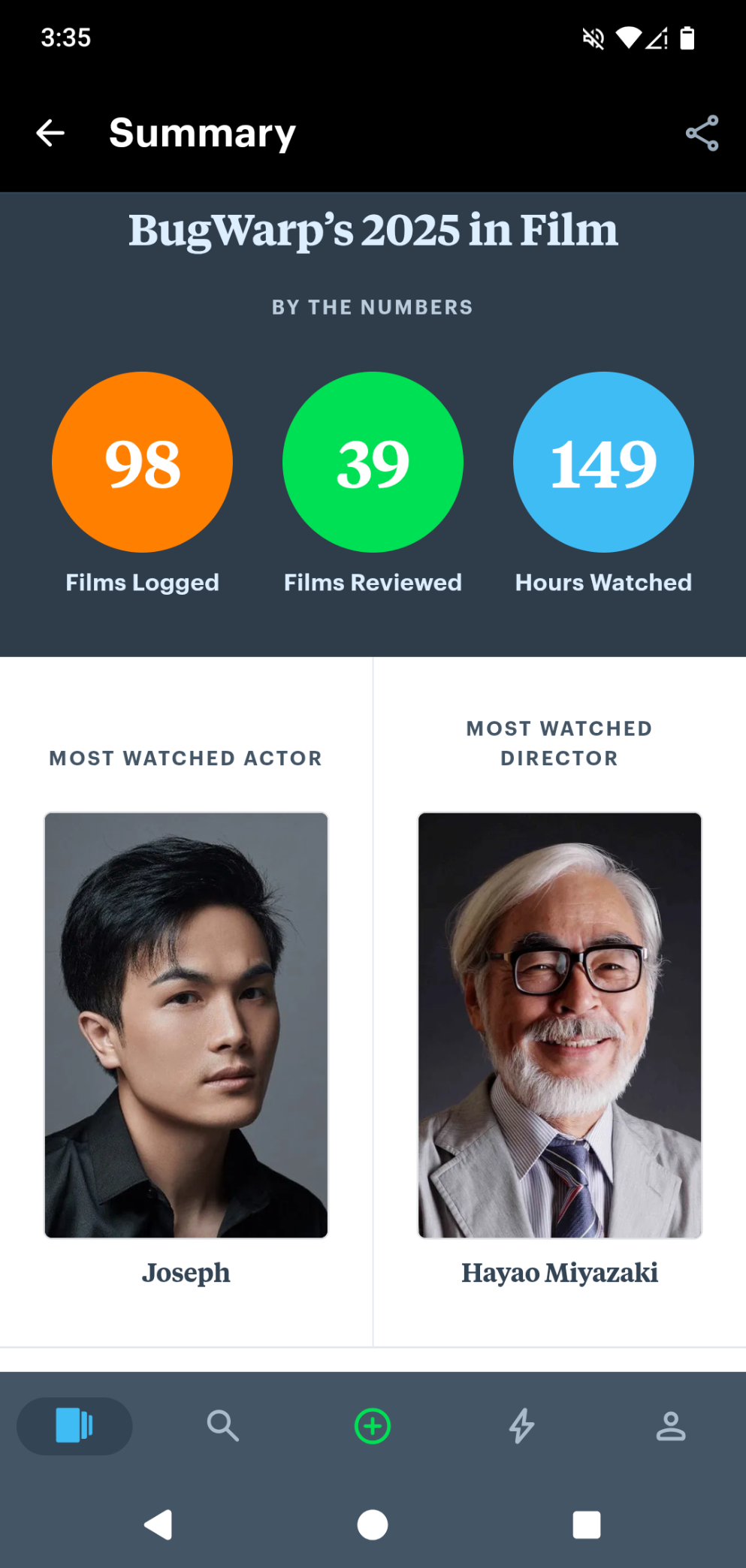Tap the green 39 Films Reviewed circle
Screen dimensions: 746x1568
pyautogui.click(x=373, y=462)
